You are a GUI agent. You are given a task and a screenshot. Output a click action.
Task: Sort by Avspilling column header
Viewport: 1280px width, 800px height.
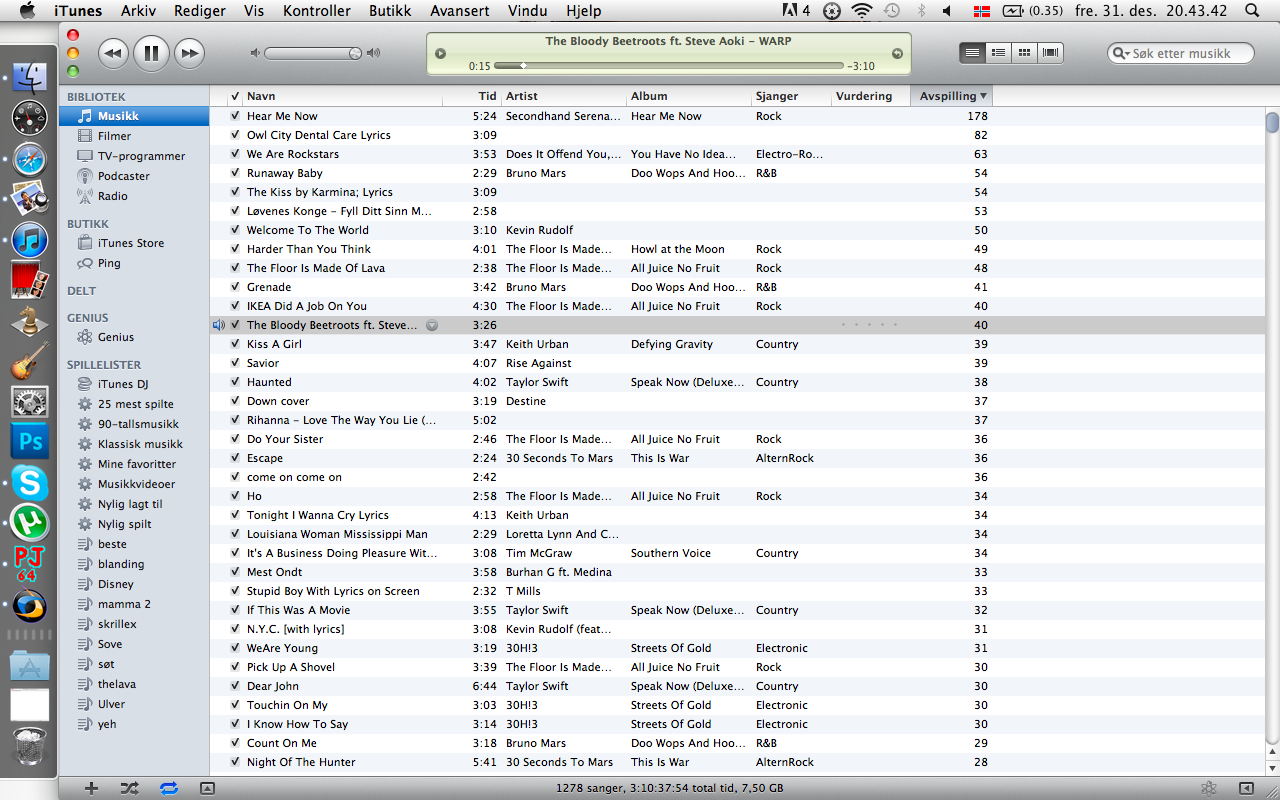pyautogui.click(x=951, y=96)
